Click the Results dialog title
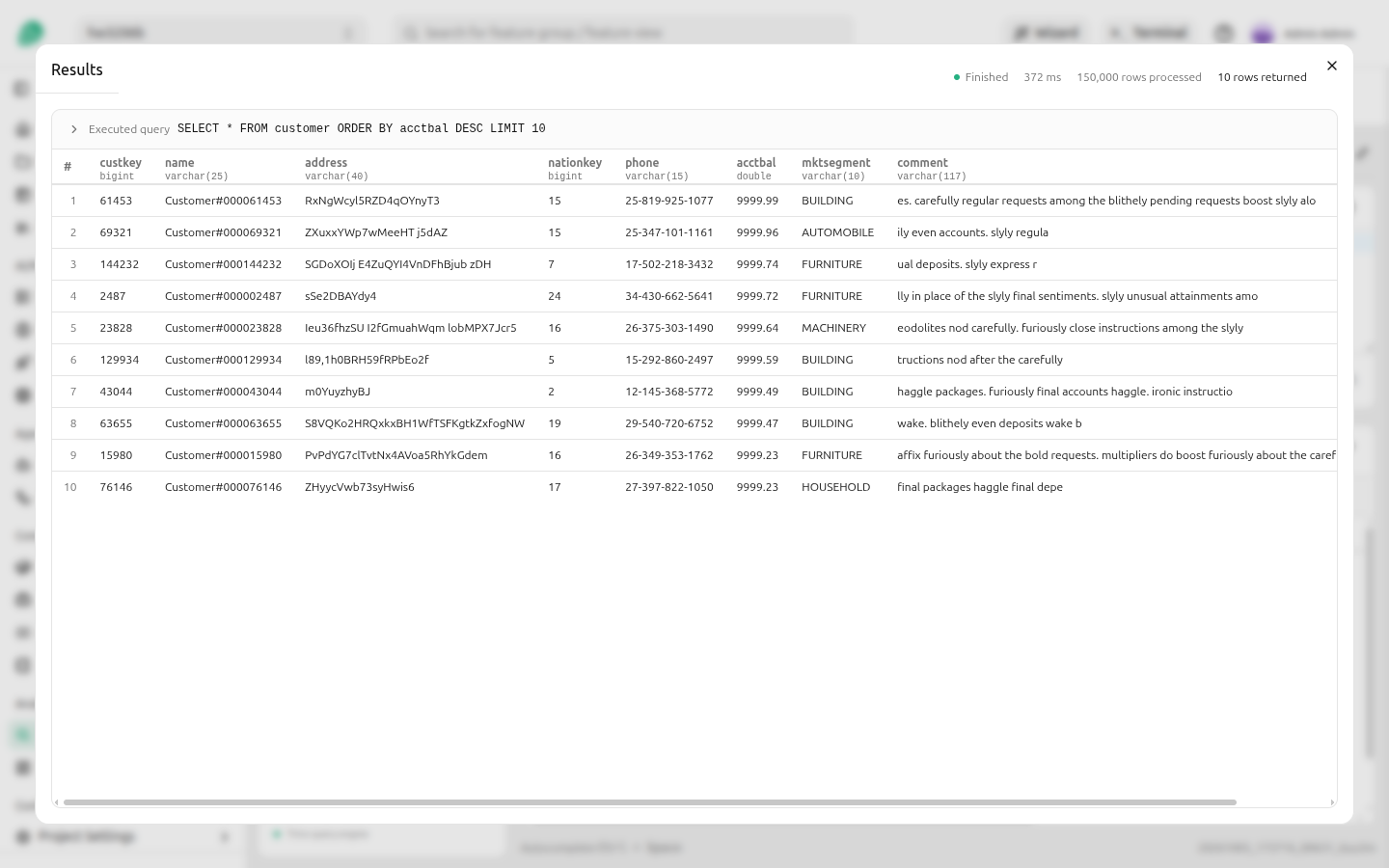1389x868 pixels. point(77,69)
